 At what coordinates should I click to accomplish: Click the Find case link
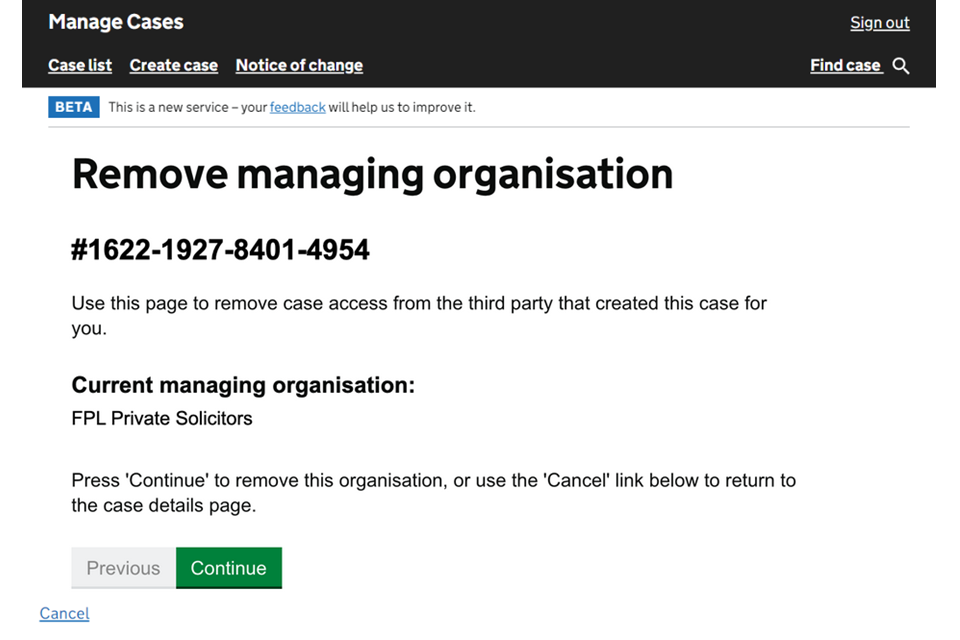click(845, 66)
